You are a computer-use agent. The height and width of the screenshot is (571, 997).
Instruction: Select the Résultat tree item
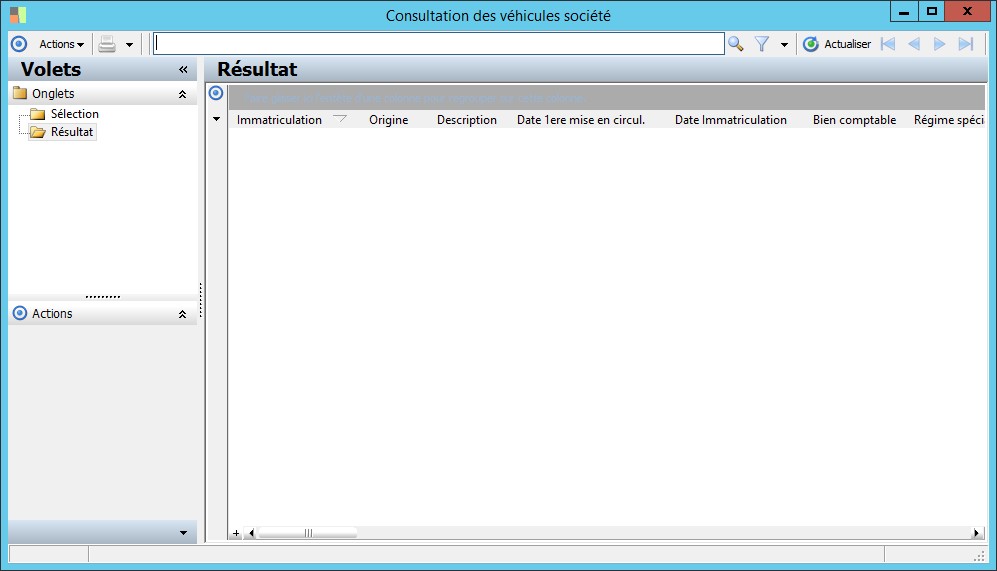(x=72, y=132)
